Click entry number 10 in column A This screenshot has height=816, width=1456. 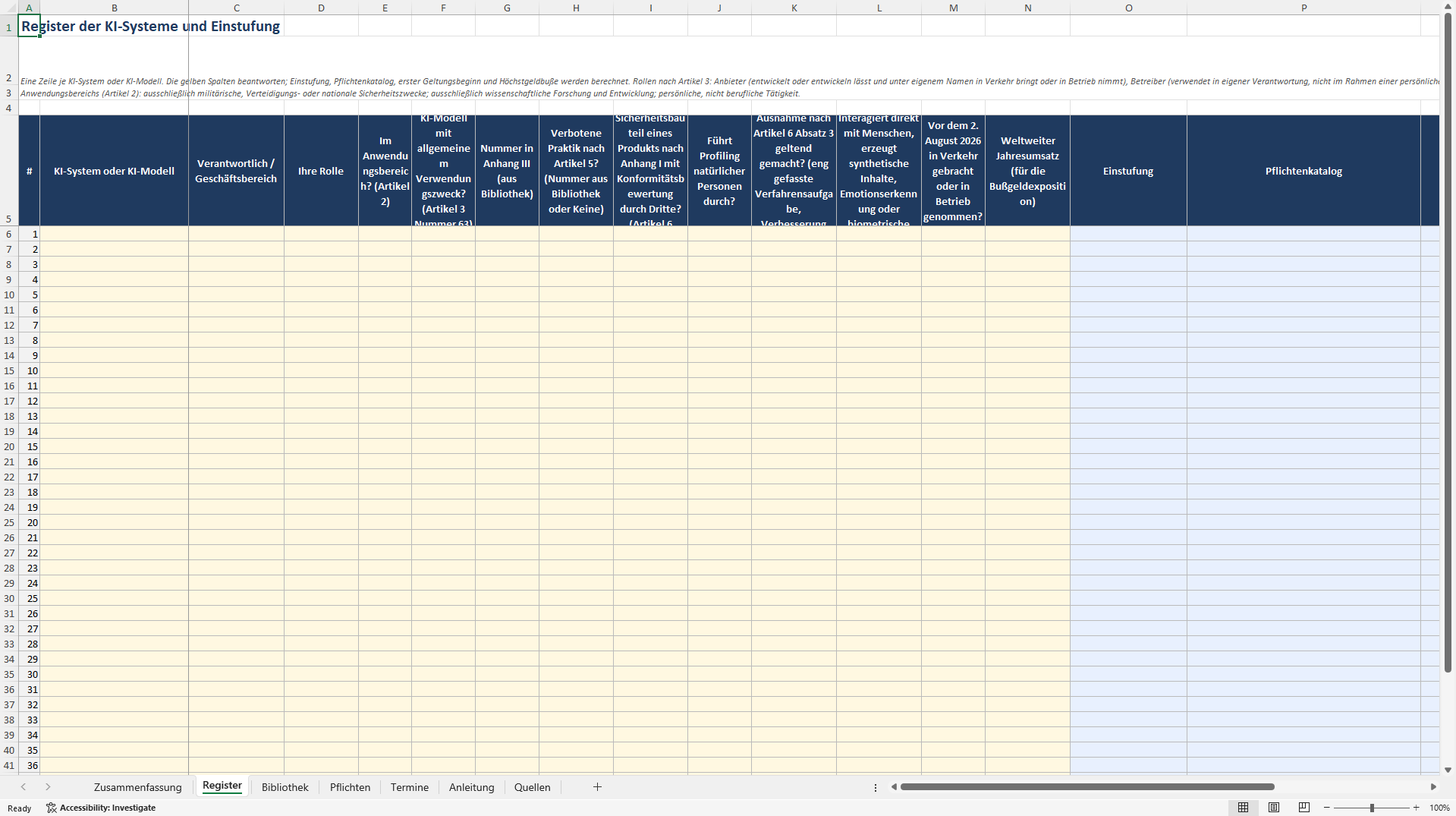click(29, 370)
